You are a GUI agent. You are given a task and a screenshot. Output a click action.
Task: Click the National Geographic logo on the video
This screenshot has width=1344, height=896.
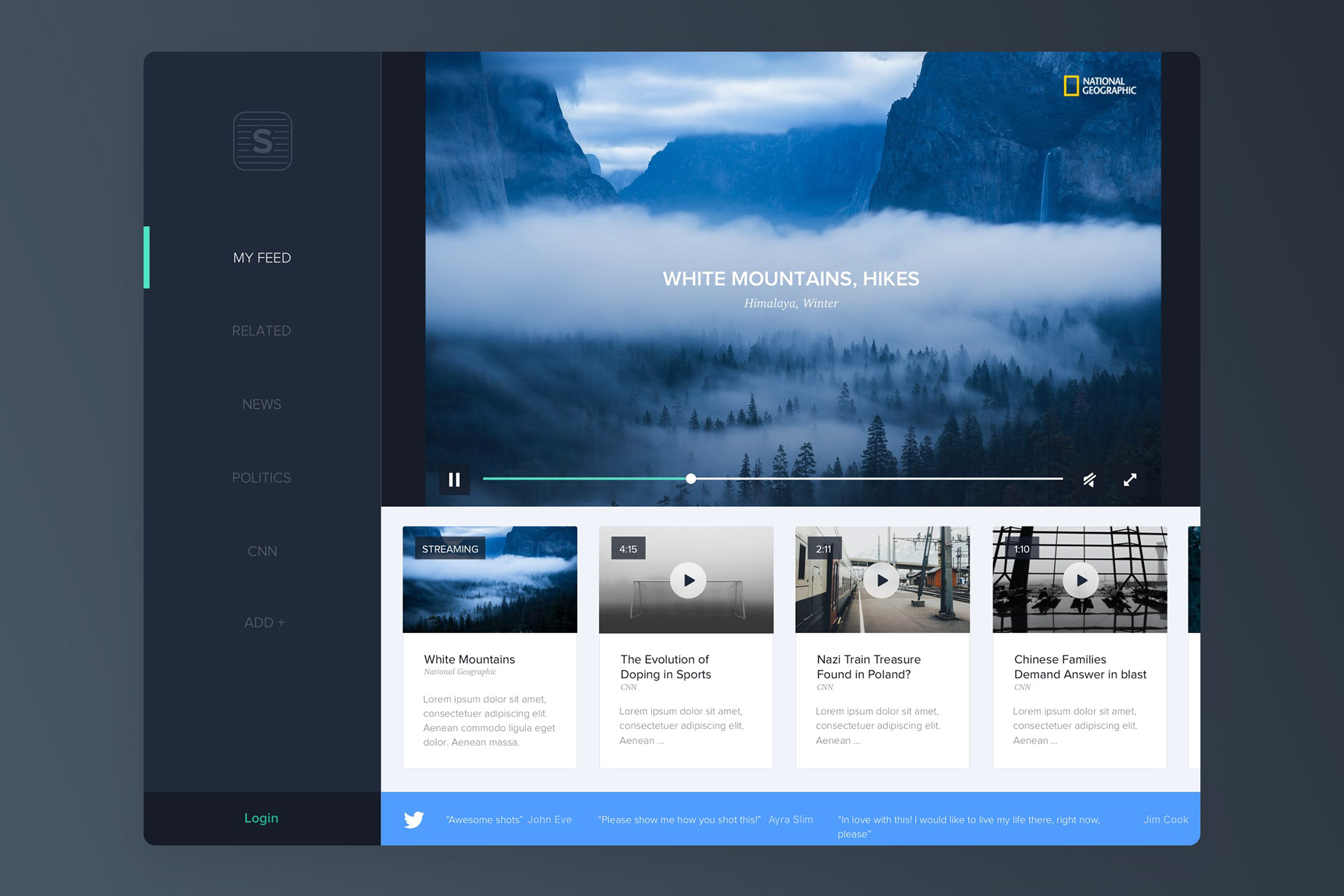tap(1100, 85)
